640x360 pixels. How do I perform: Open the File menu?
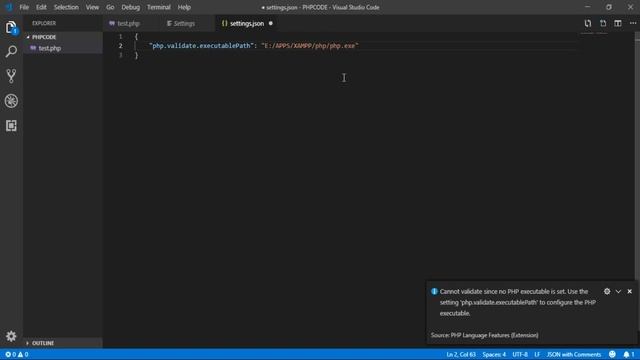(24, 7)
